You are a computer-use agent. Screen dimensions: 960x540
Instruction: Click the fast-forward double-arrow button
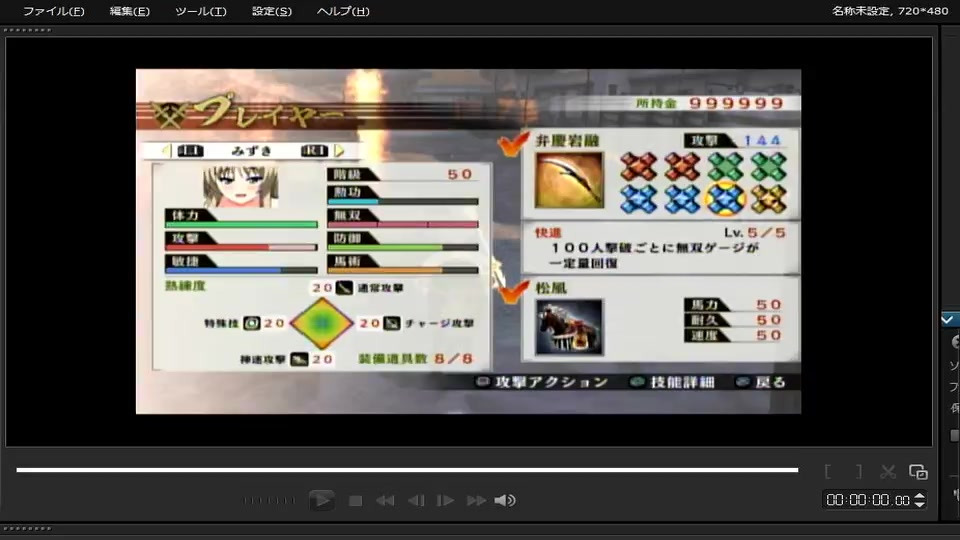(x=476, y=501)
